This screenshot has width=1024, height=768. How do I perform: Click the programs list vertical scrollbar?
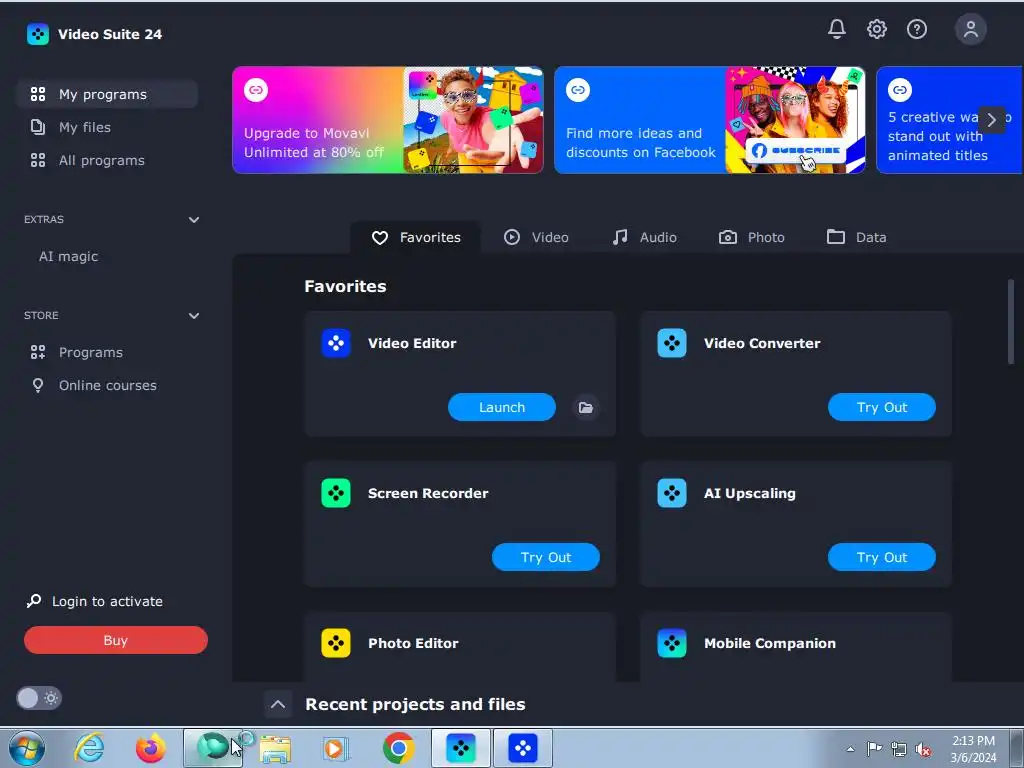pyautogui.click(x=1010, y=321)
